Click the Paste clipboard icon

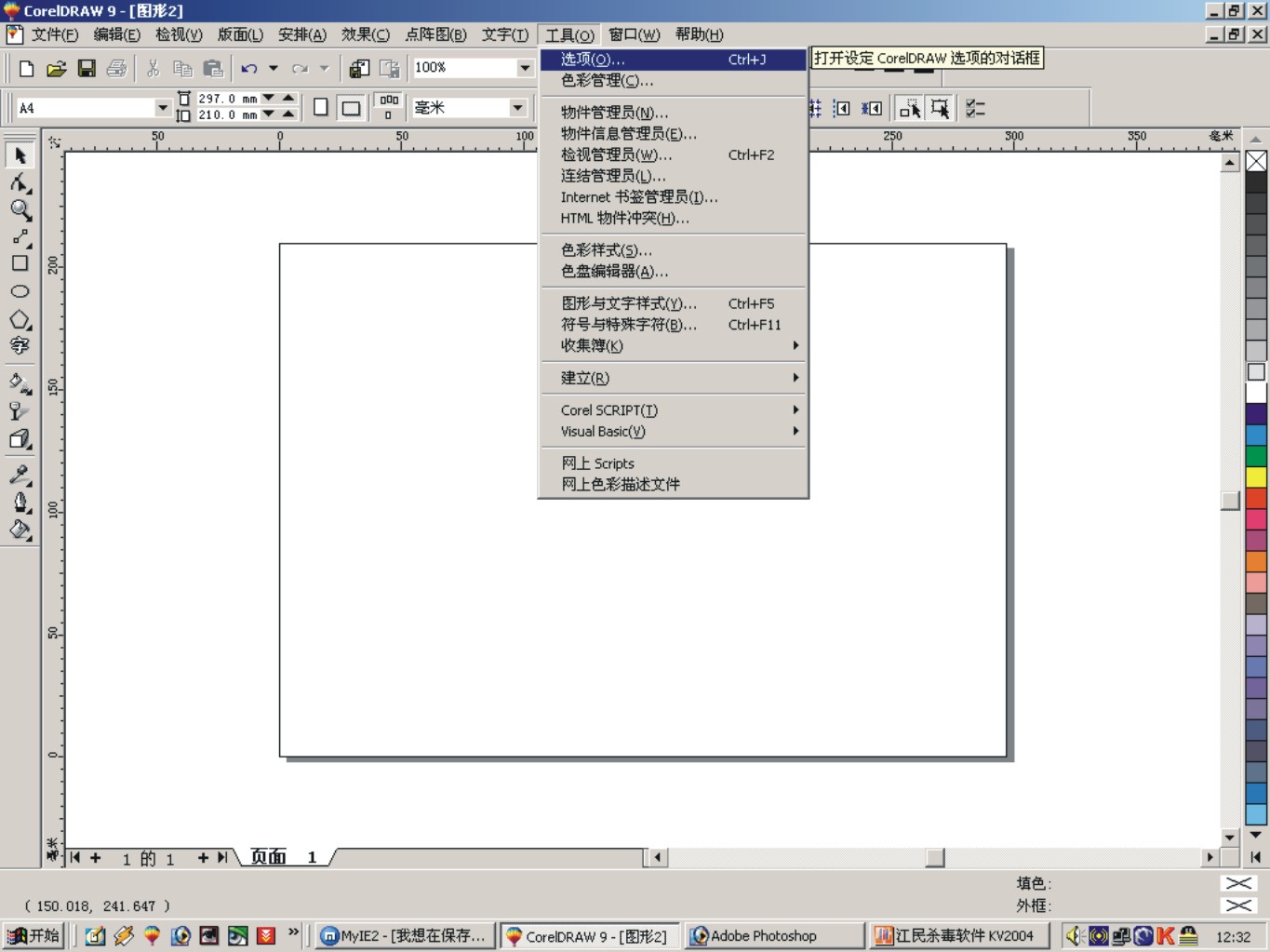pos(213,68)
